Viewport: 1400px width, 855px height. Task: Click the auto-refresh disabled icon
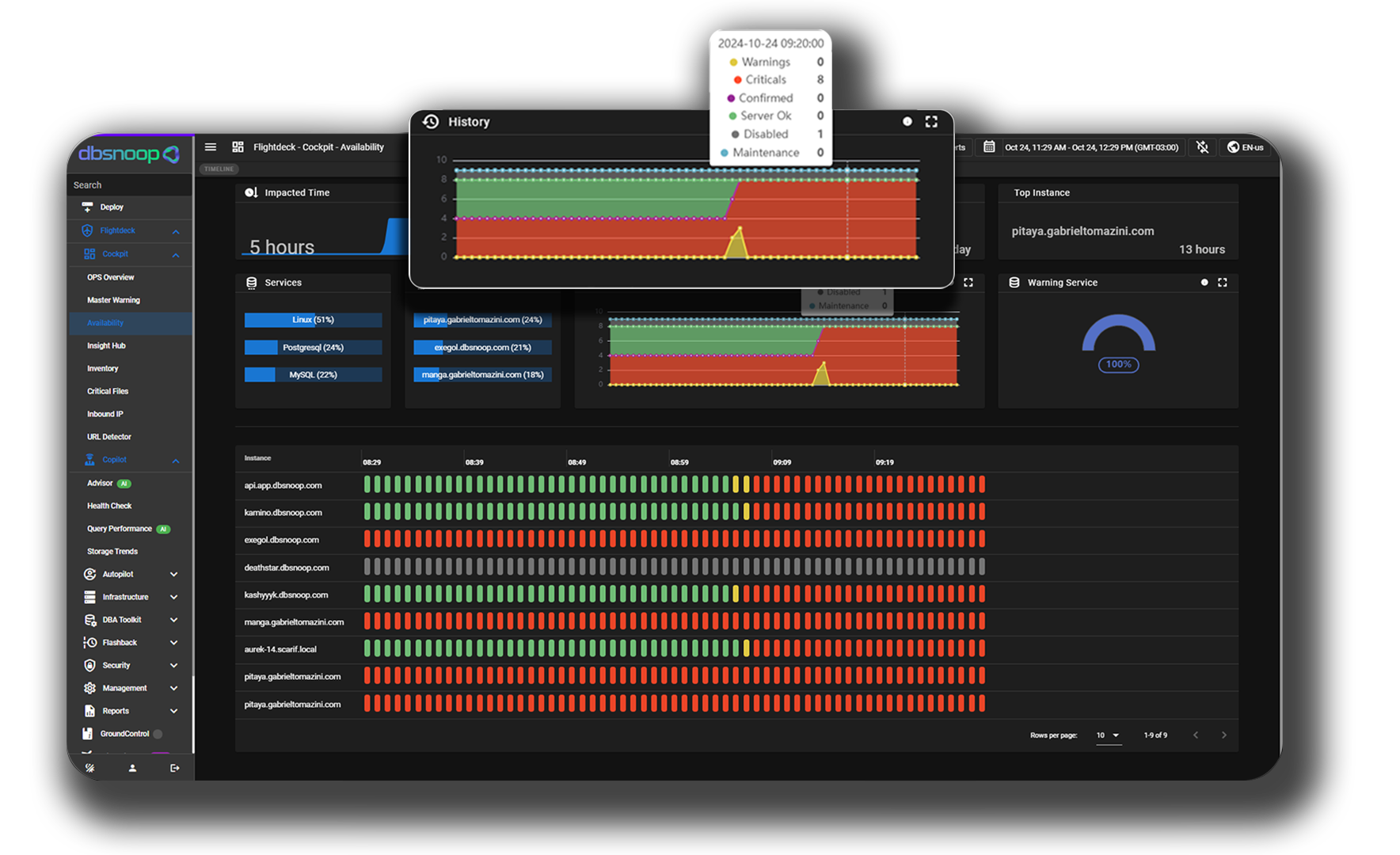click(1202, 147)
